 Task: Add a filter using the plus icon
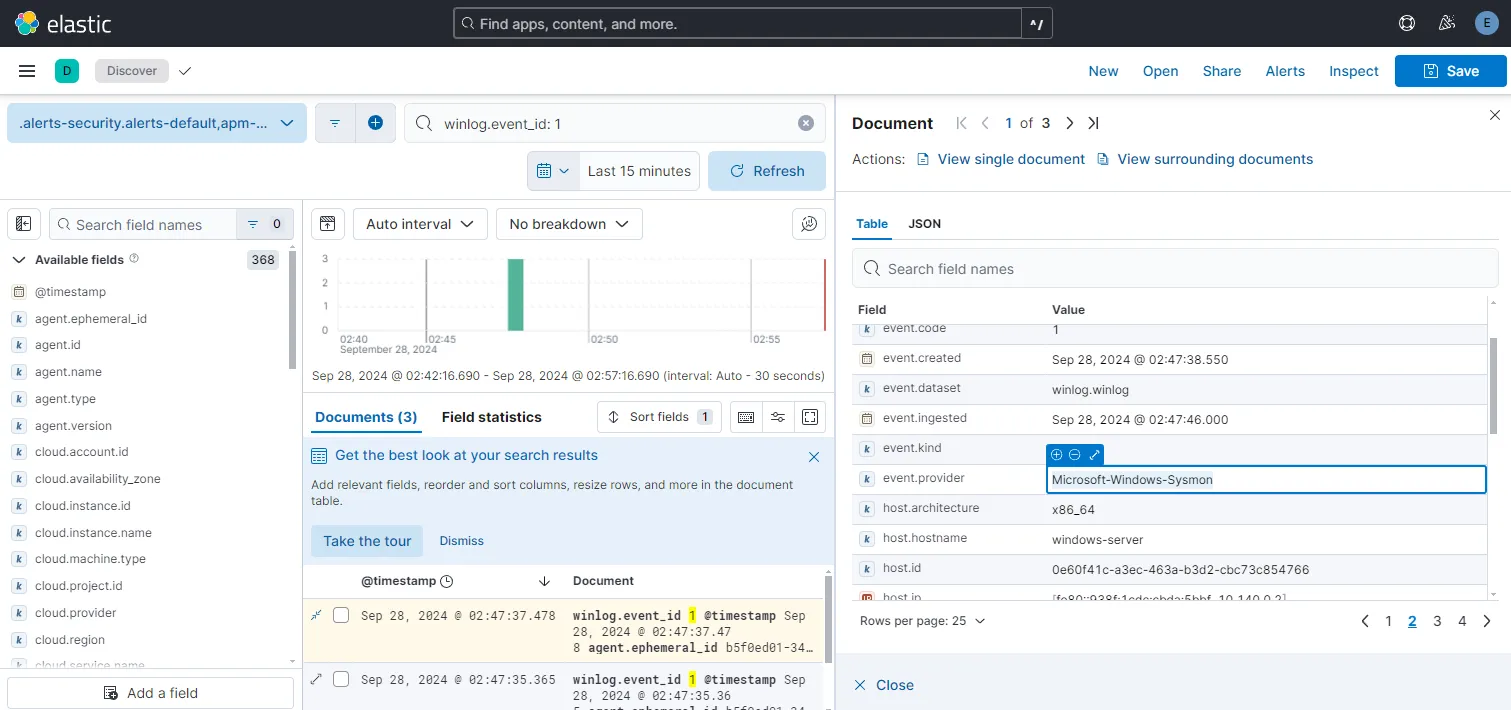point(375,122)
